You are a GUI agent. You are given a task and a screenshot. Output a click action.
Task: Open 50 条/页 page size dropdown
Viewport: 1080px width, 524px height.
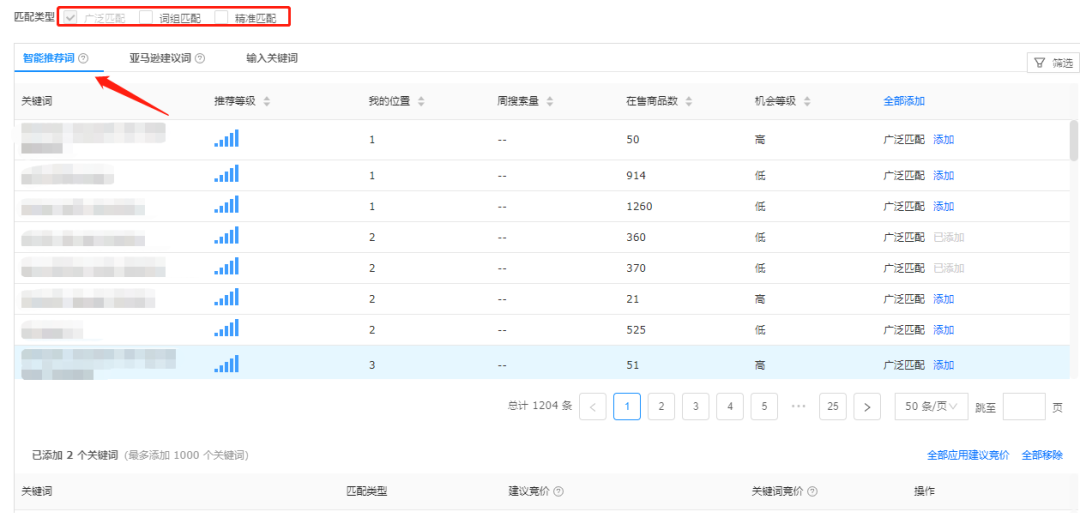(x=931, y=406)
